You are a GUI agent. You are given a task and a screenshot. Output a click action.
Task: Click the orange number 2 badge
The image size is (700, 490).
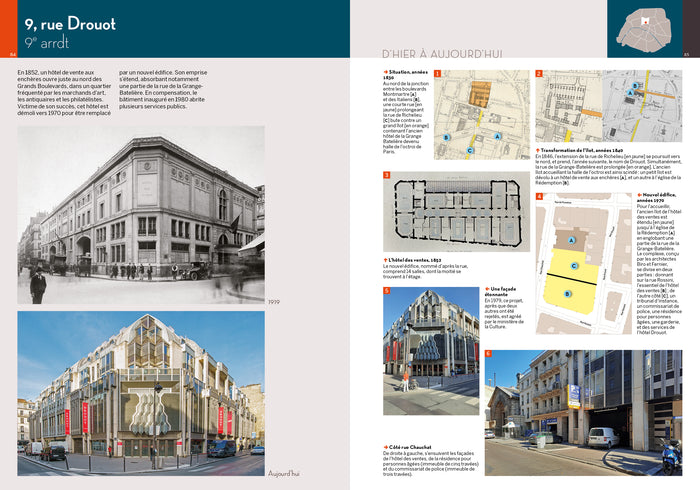pos(539,74)
